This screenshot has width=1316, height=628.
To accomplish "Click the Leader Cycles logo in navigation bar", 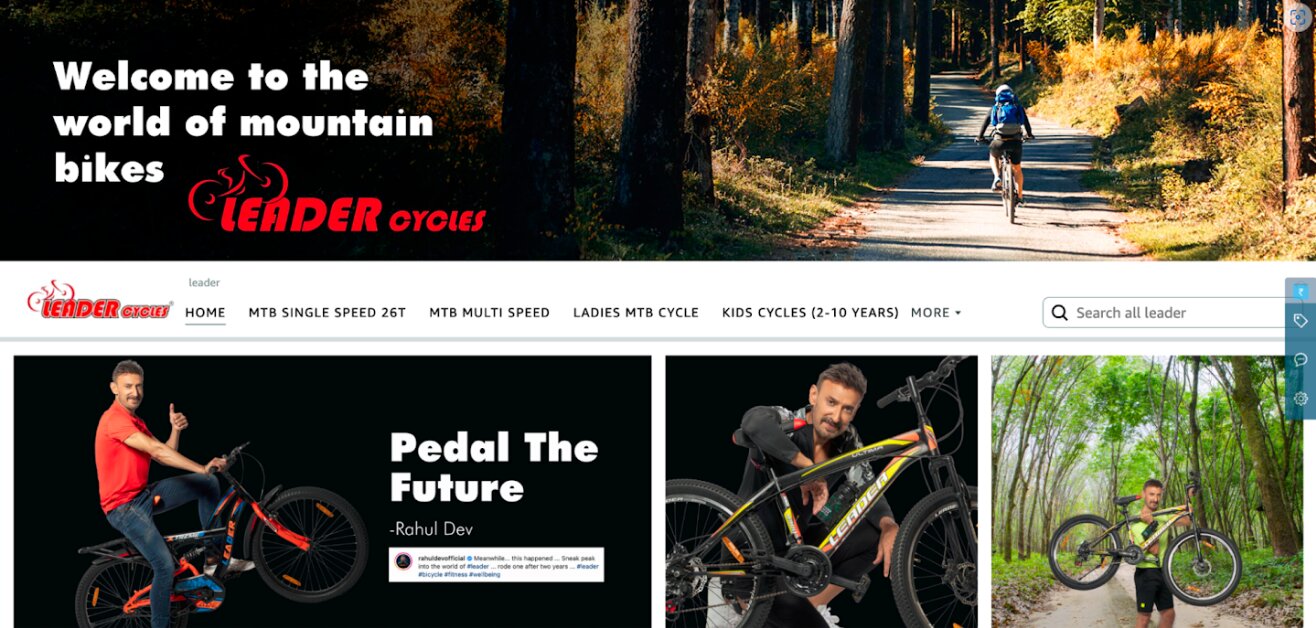I will pyautogui.click(x=99, y=301).
